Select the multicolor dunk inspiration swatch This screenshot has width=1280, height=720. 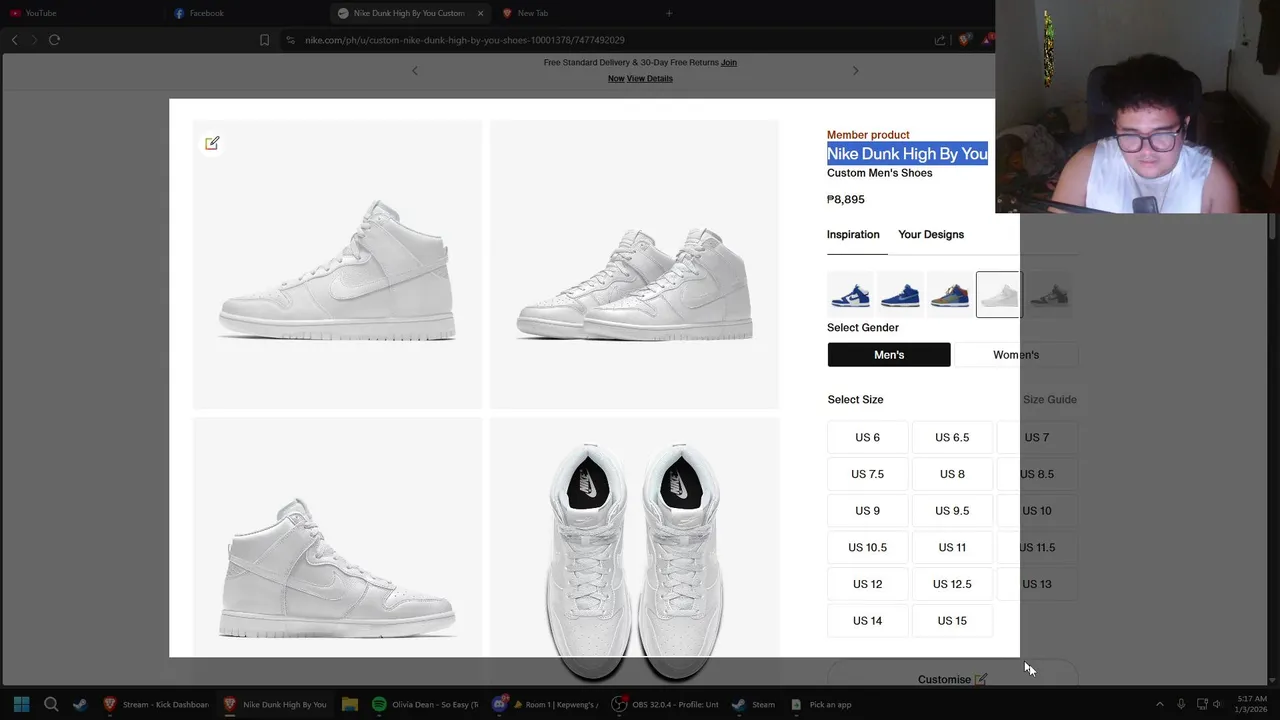click(949, 295)
